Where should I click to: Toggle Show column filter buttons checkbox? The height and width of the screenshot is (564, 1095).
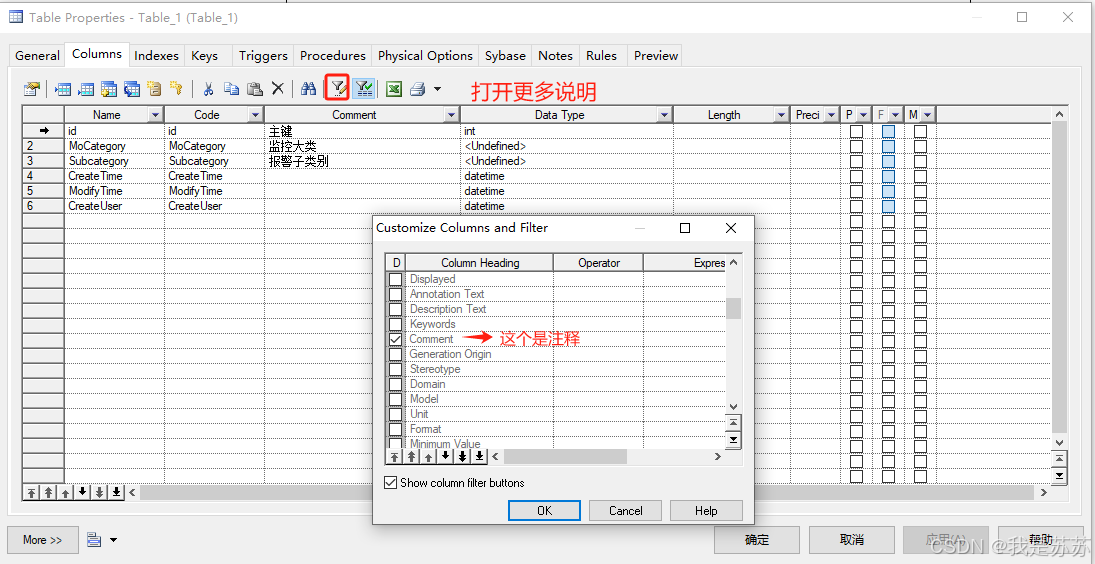[390, 482]
